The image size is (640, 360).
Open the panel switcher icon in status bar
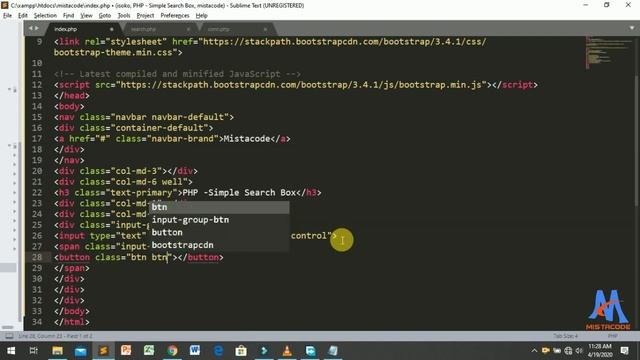[x=9, y=336]
